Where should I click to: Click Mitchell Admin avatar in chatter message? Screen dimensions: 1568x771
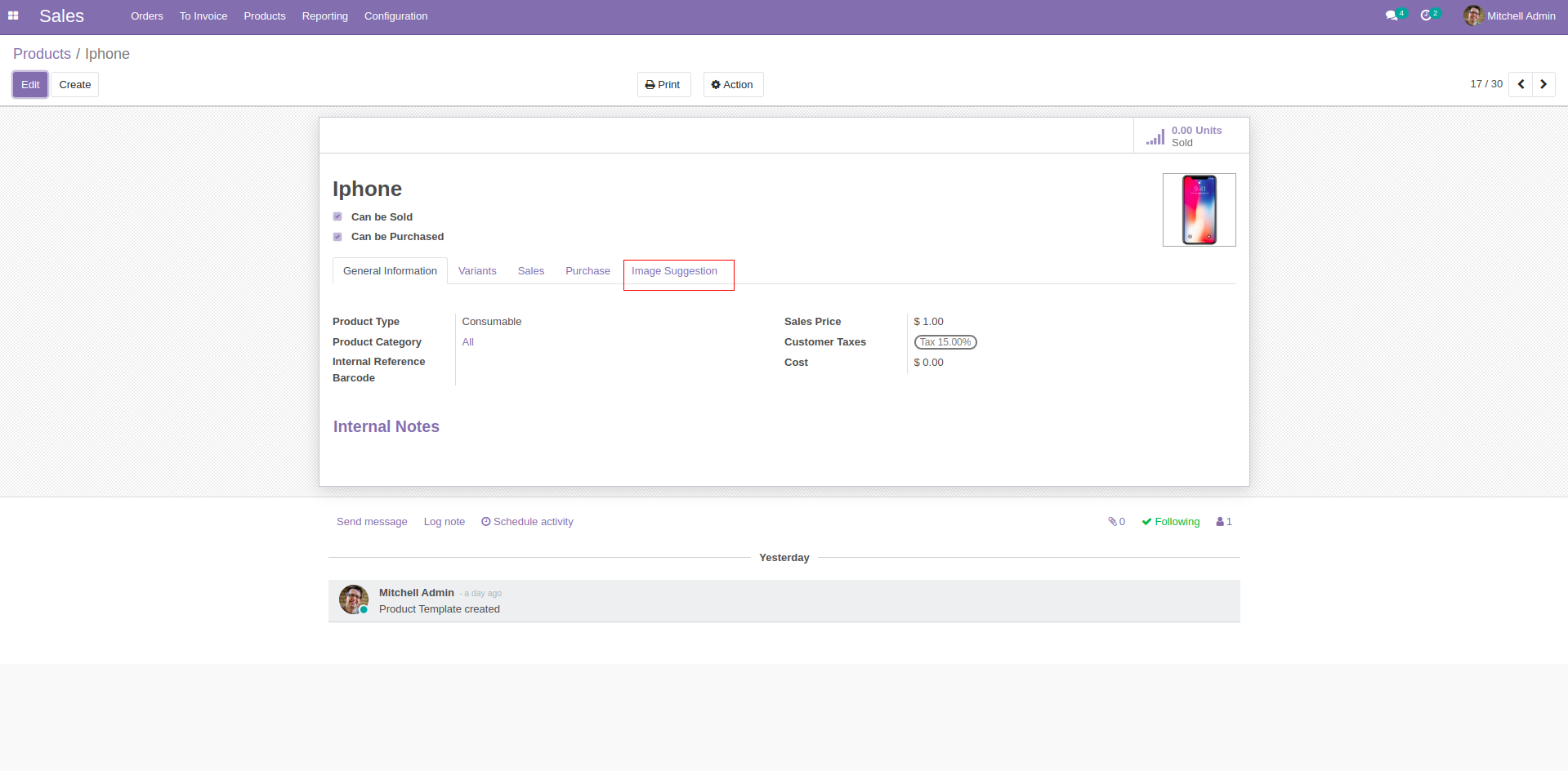point(353,599)
